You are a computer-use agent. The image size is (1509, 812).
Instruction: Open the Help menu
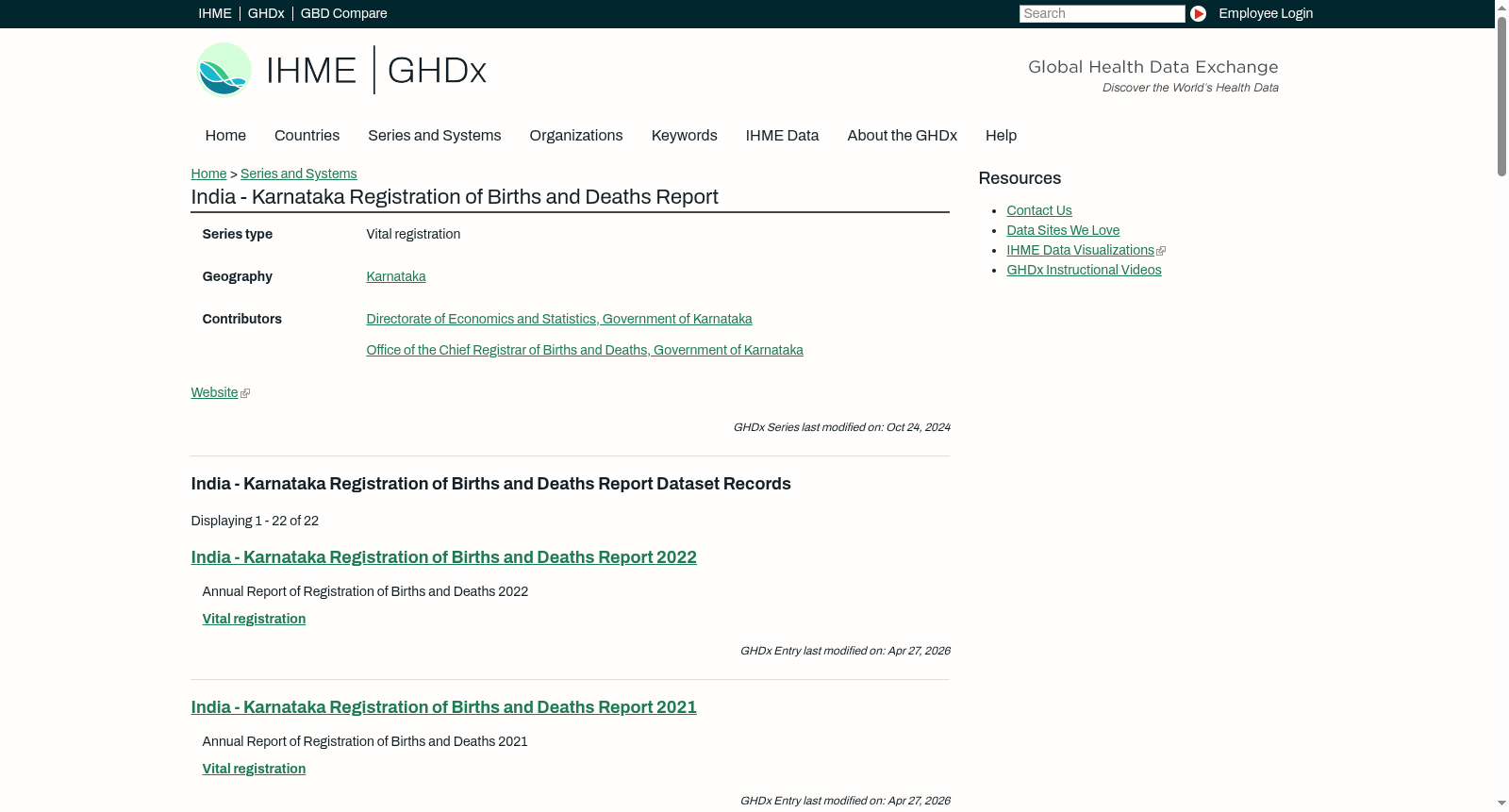pos(1001,136)
